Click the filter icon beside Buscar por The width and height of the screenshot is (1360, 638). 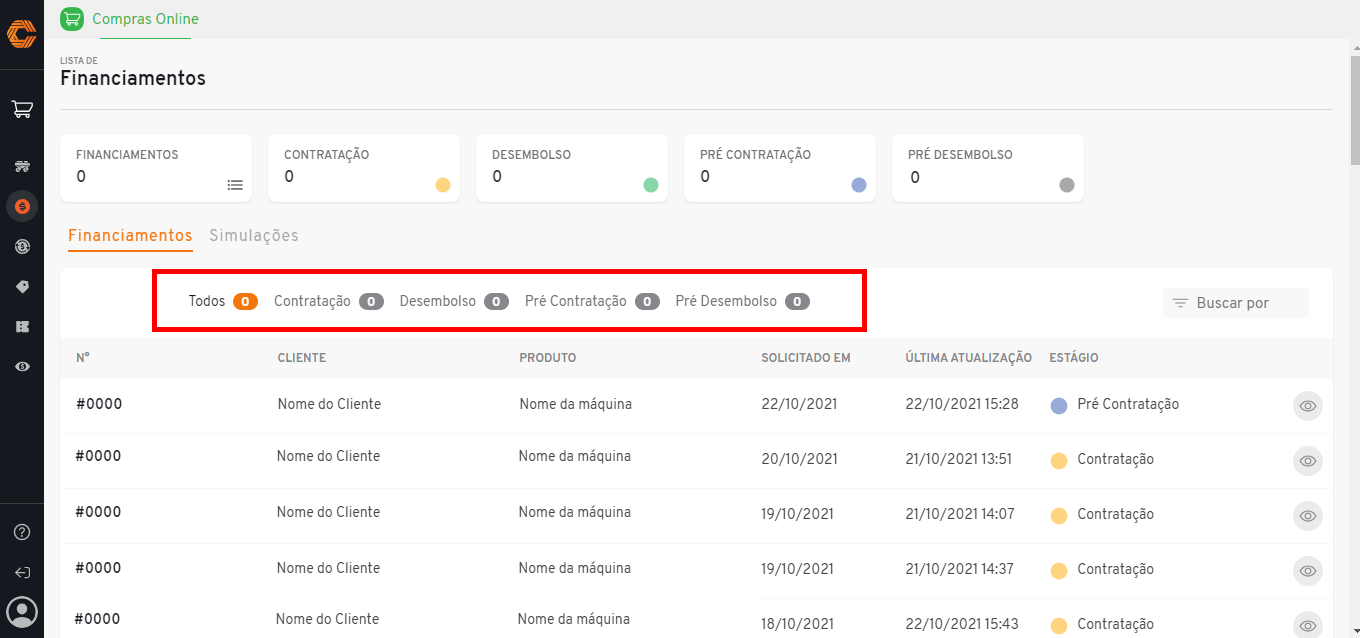click(1180, 303)
